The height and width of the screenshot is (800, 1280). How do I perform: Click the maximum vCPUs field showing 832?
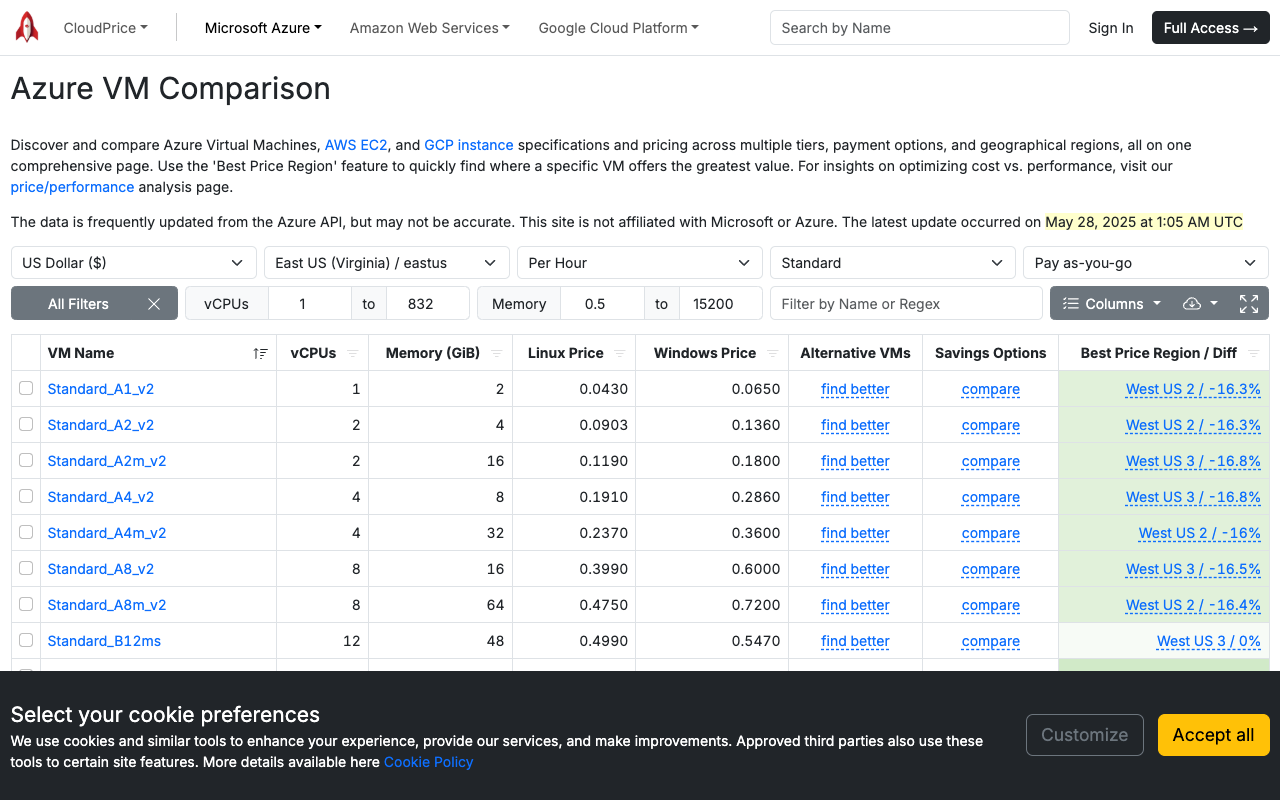(428, 304)
